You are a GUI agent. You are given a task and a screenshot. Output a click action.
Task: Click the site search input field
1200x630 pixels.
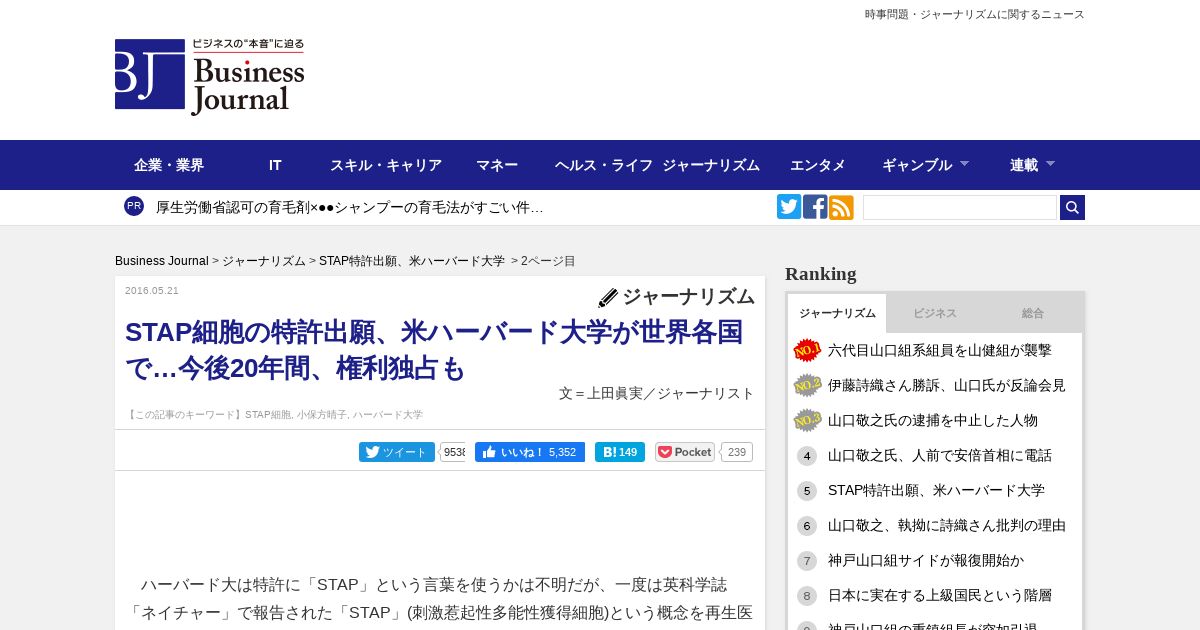[960, 207]
